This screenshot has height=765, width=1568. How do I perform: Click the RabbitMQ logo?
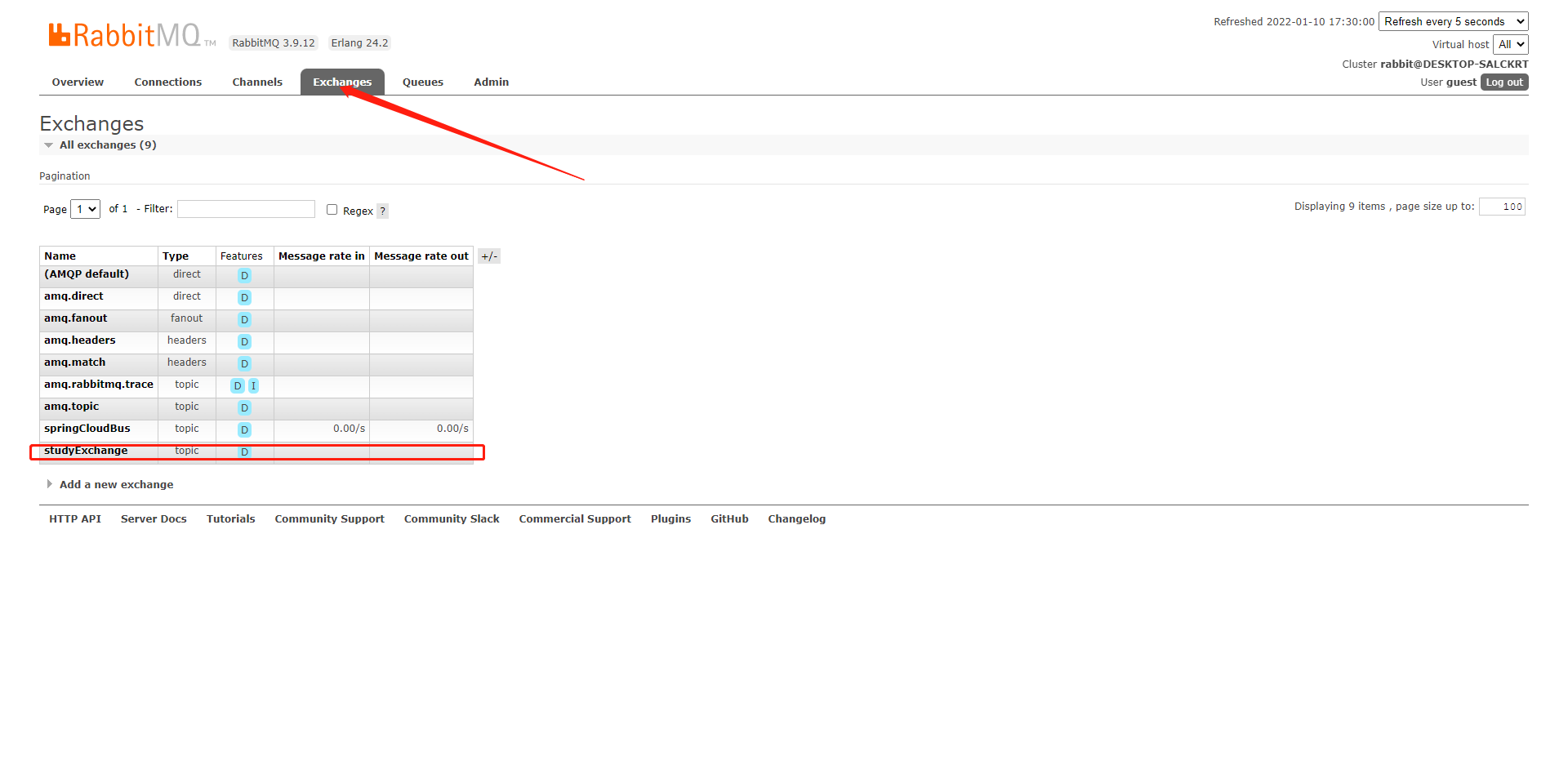(131, 35)
